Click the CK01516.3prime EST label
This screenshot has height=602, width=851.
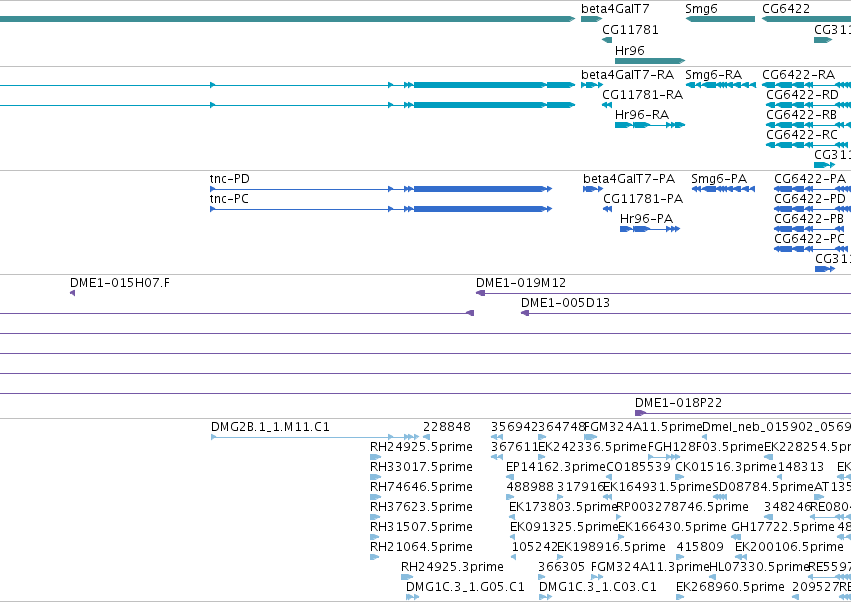[x=726, y=467]
